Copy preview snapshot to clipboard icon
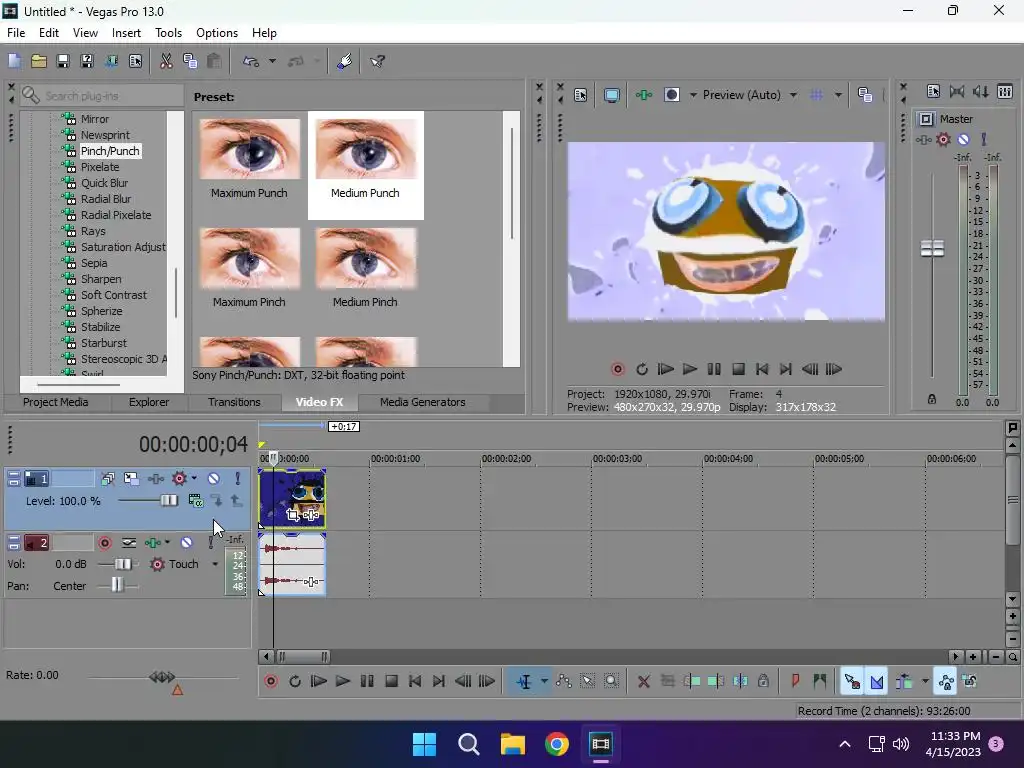 click(x=865, y=95)
